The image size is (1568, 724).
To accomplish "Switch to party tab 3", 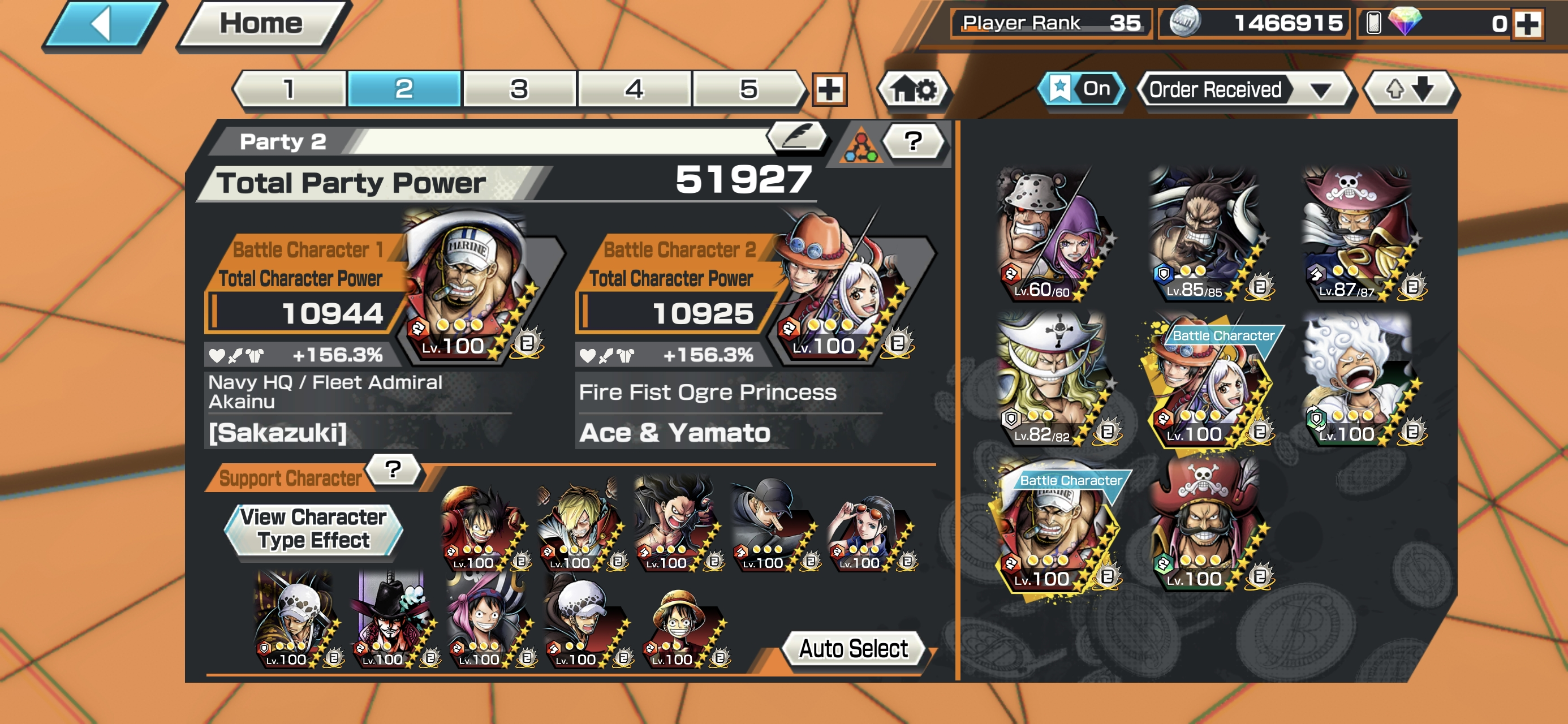I will tap(519, 89).
